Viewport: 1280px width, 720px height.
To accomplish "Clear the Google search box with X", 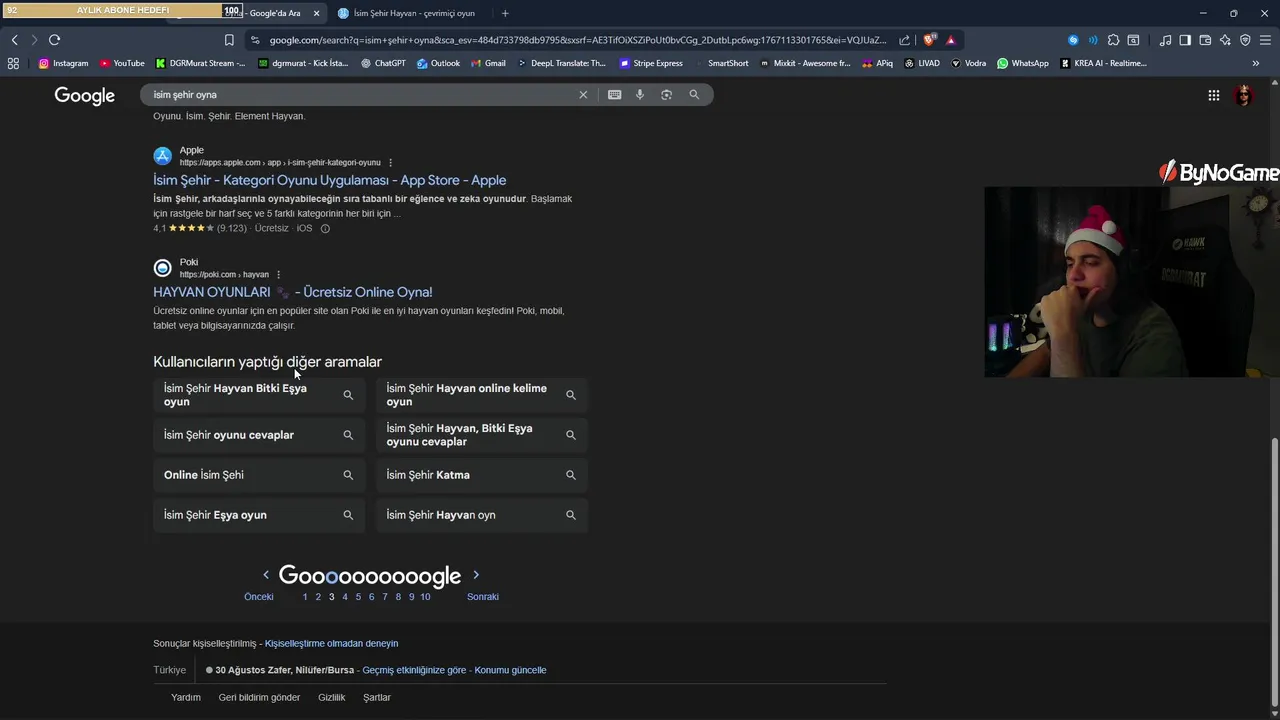I will point(583,95).
